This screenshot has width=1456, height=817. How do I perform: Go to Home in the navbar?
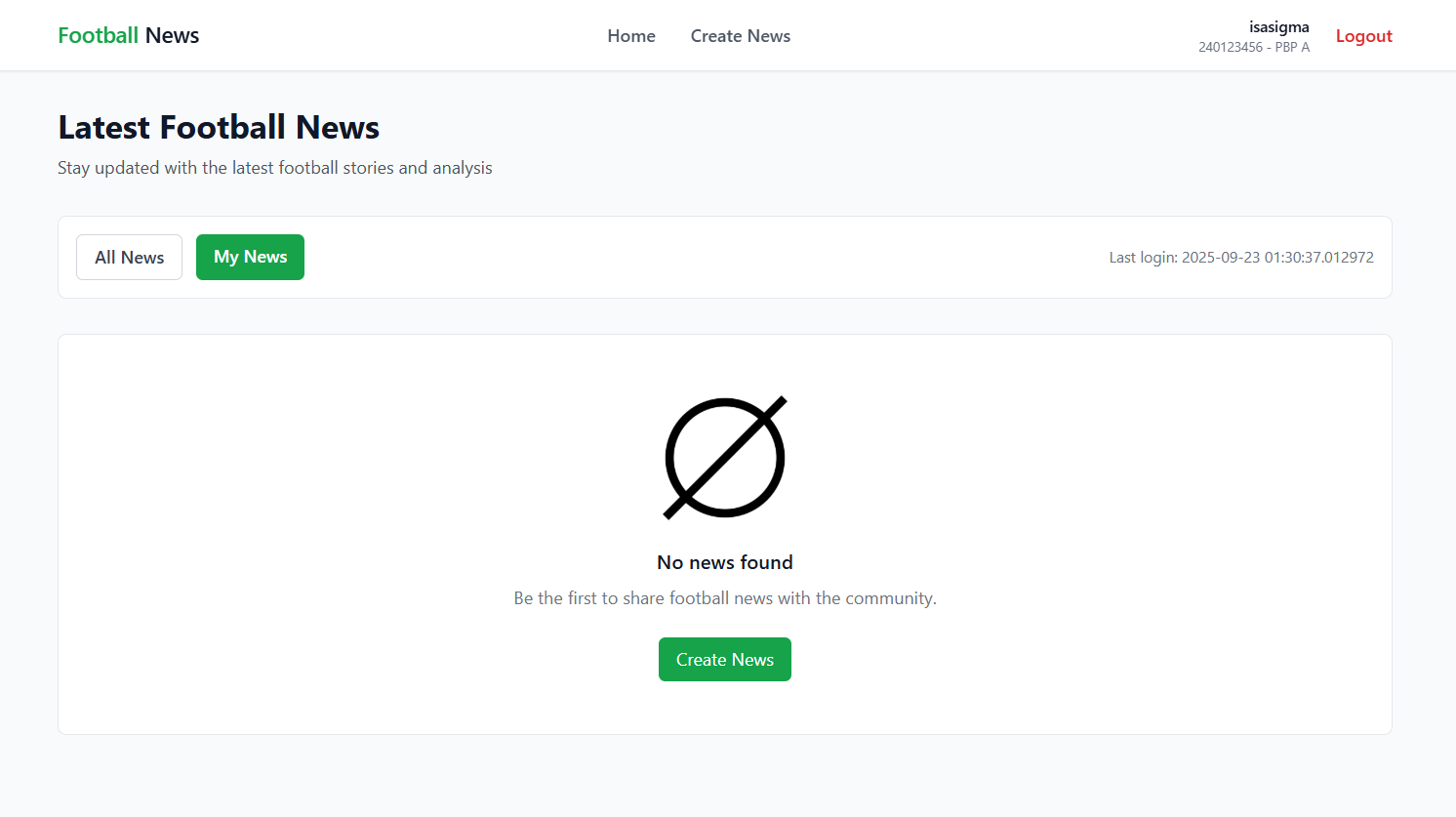(x=630, y=36)
